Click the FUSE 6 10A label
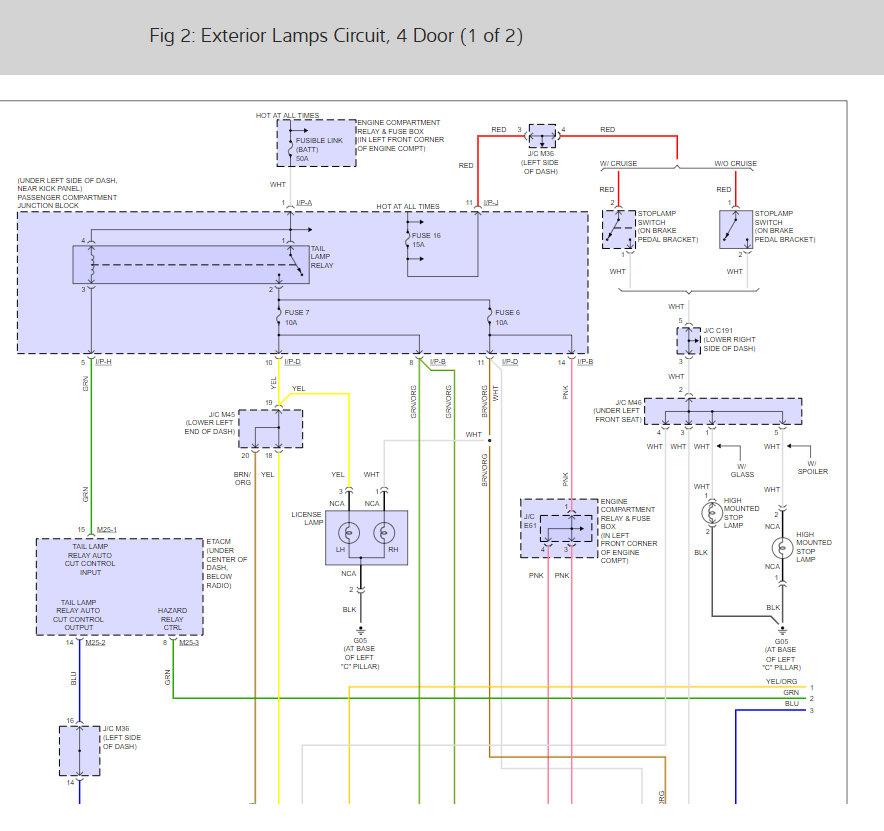 click(x=507, y=317)
